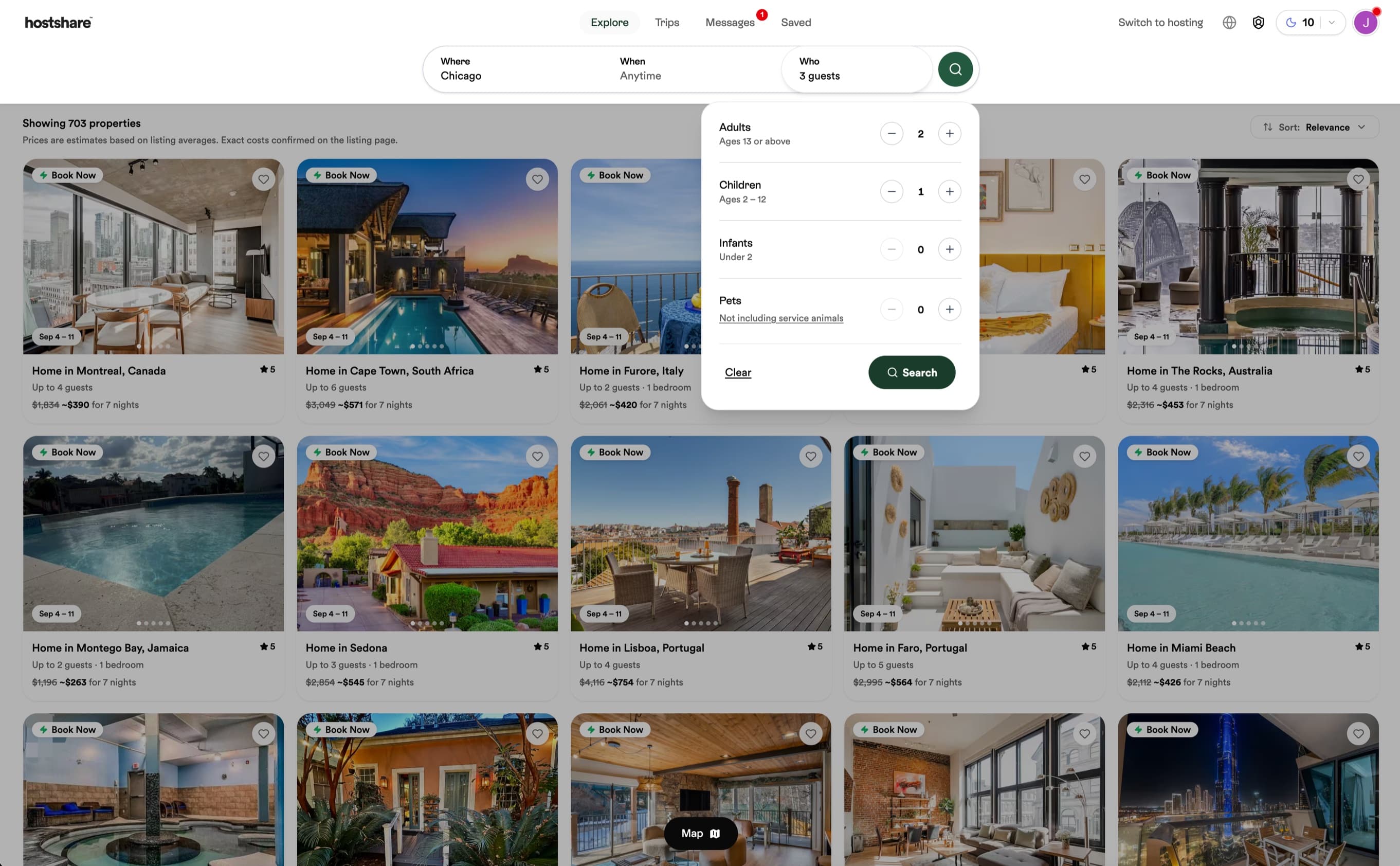Save Cape Town home with heart
This screenshot has width=1400, height=866.
coord(537,179)
